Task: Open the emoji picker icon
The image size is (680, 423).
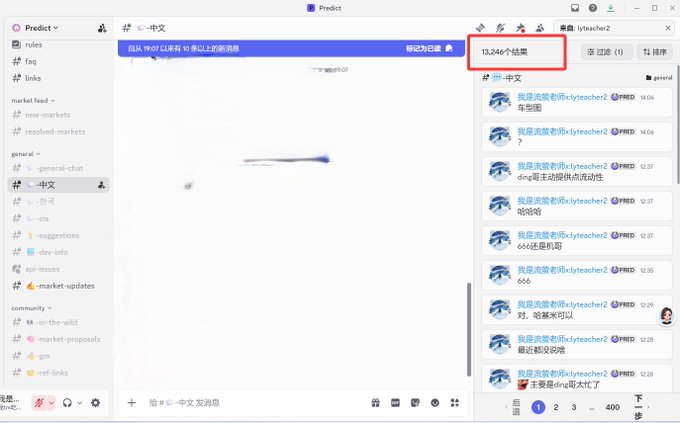Action: (x=435, y=403)
